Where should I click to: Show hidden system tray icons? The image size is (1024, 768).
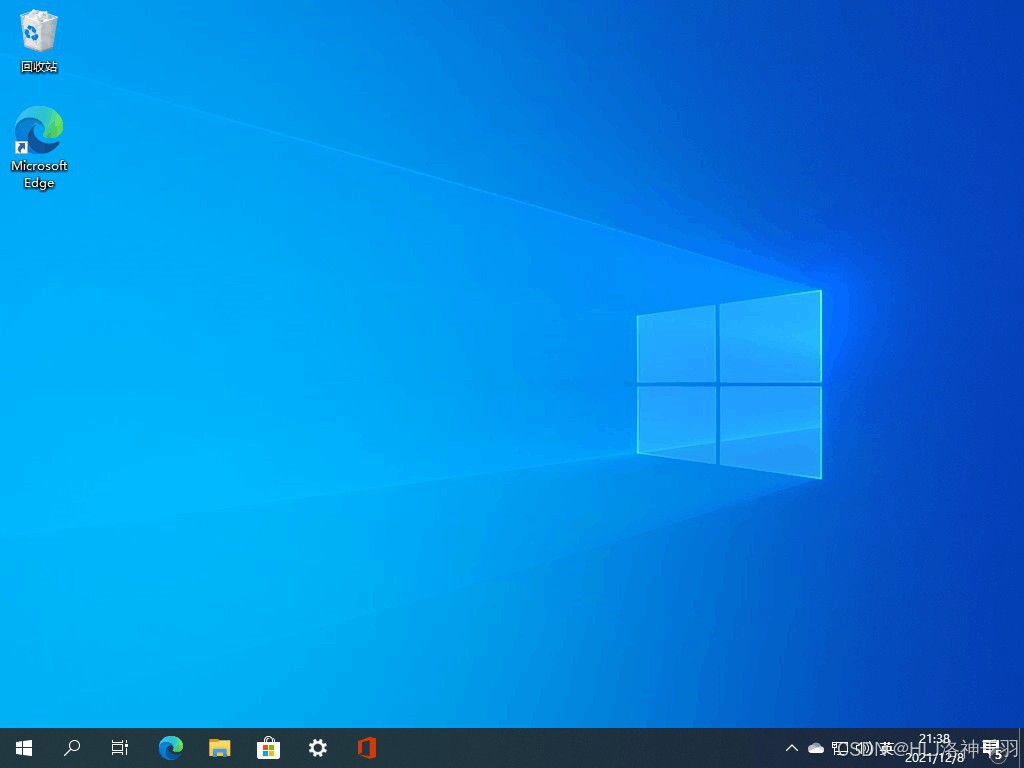[792, 748]
